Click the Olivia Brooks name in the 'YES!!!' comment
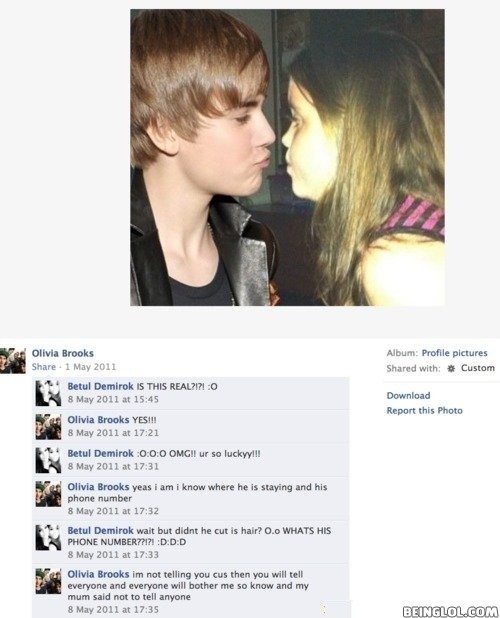Screen dimensions: 500x618 coord(98,420)
